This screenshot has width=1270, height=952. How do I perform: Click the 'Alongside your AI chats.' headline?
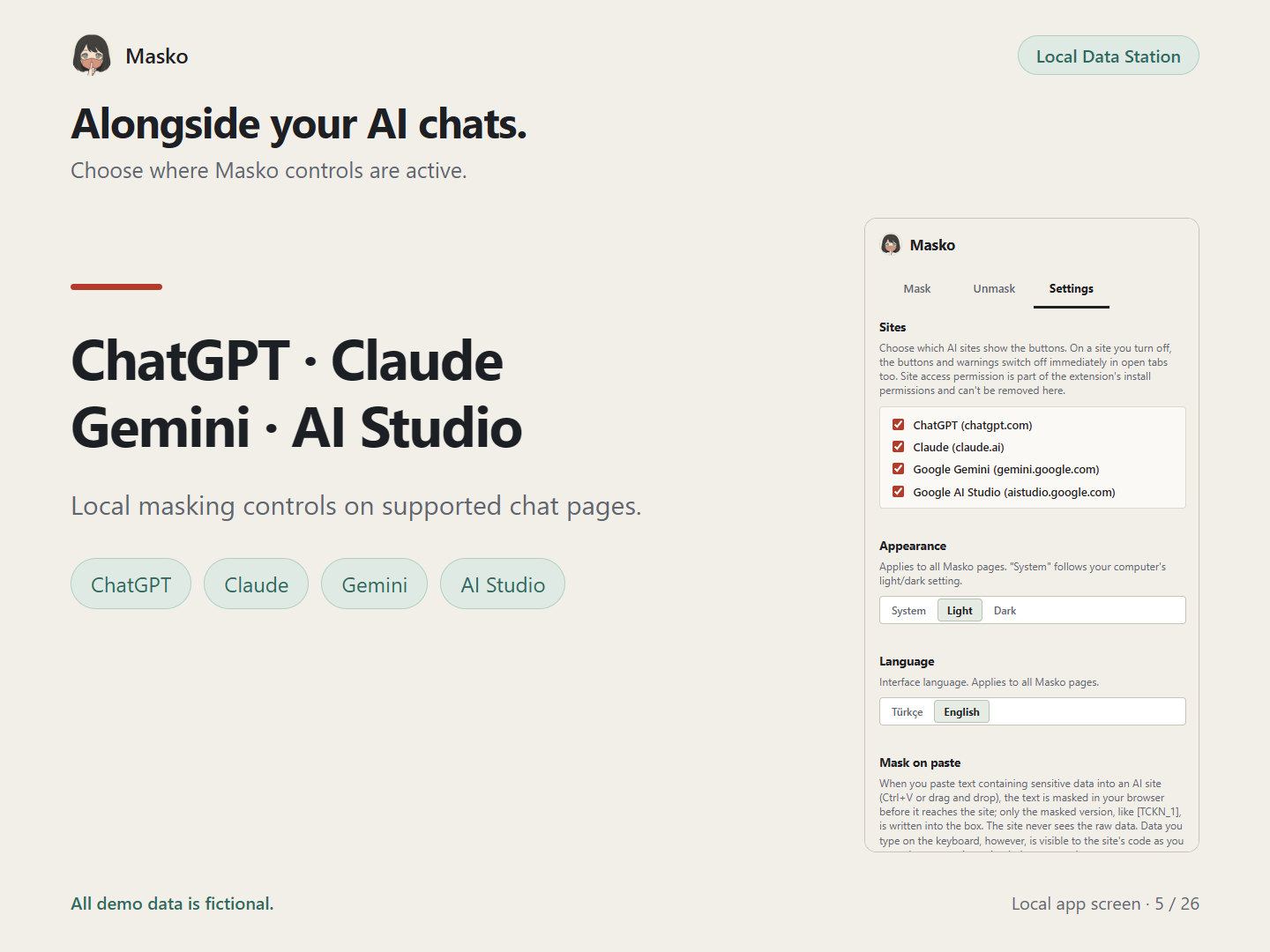coord(299,123)
